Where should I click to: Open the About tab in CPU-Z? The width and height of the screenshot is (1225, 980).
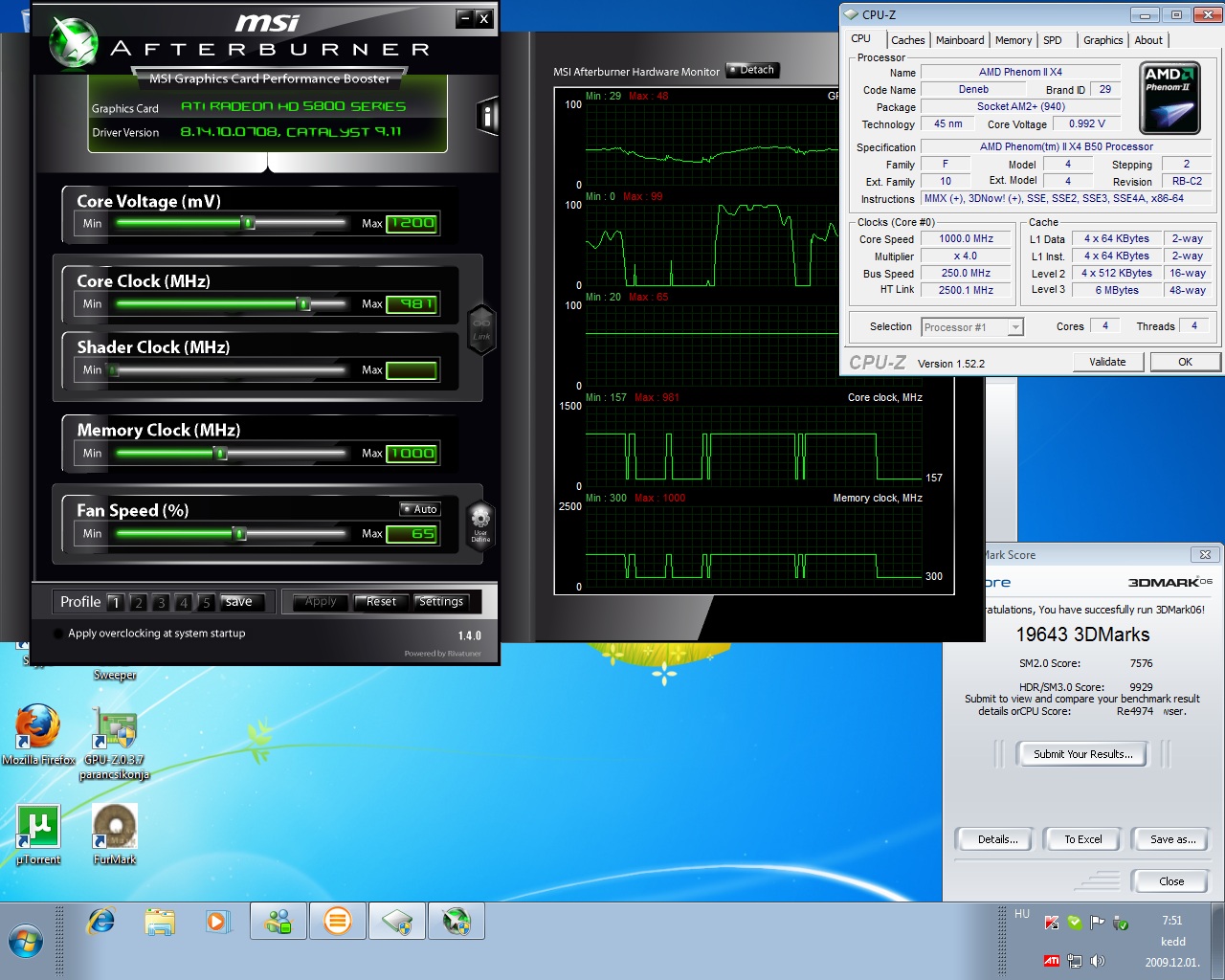1148,40
